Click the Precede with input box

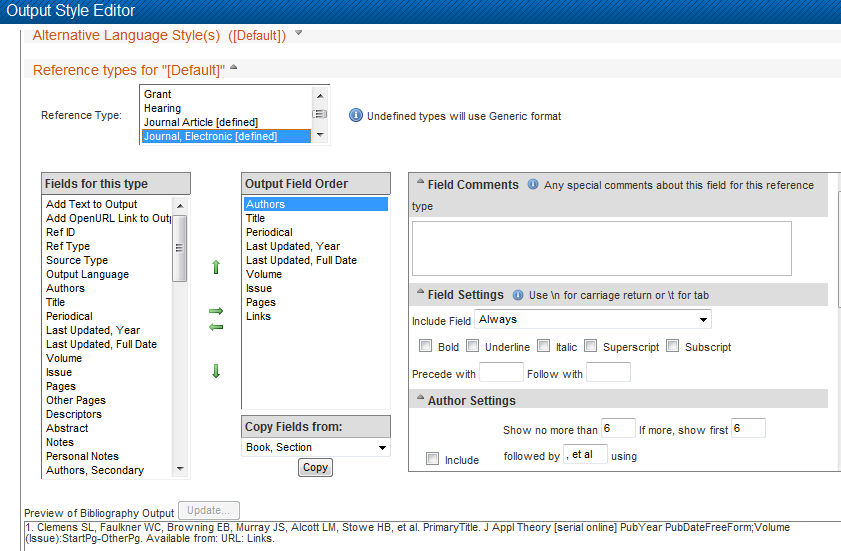click(x=501, y=372)
